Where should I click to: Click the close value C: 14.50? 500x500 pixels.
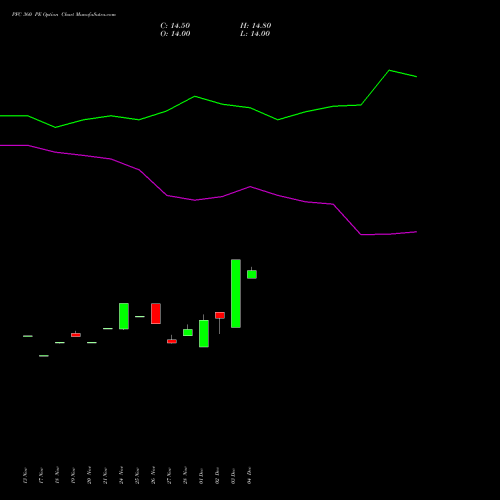(x=175, y=26)
